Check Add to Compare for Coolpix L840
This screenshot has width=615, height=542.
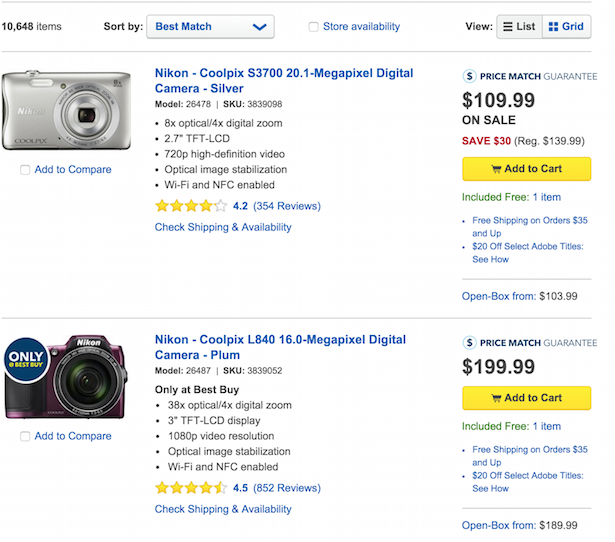click(25, 436)
